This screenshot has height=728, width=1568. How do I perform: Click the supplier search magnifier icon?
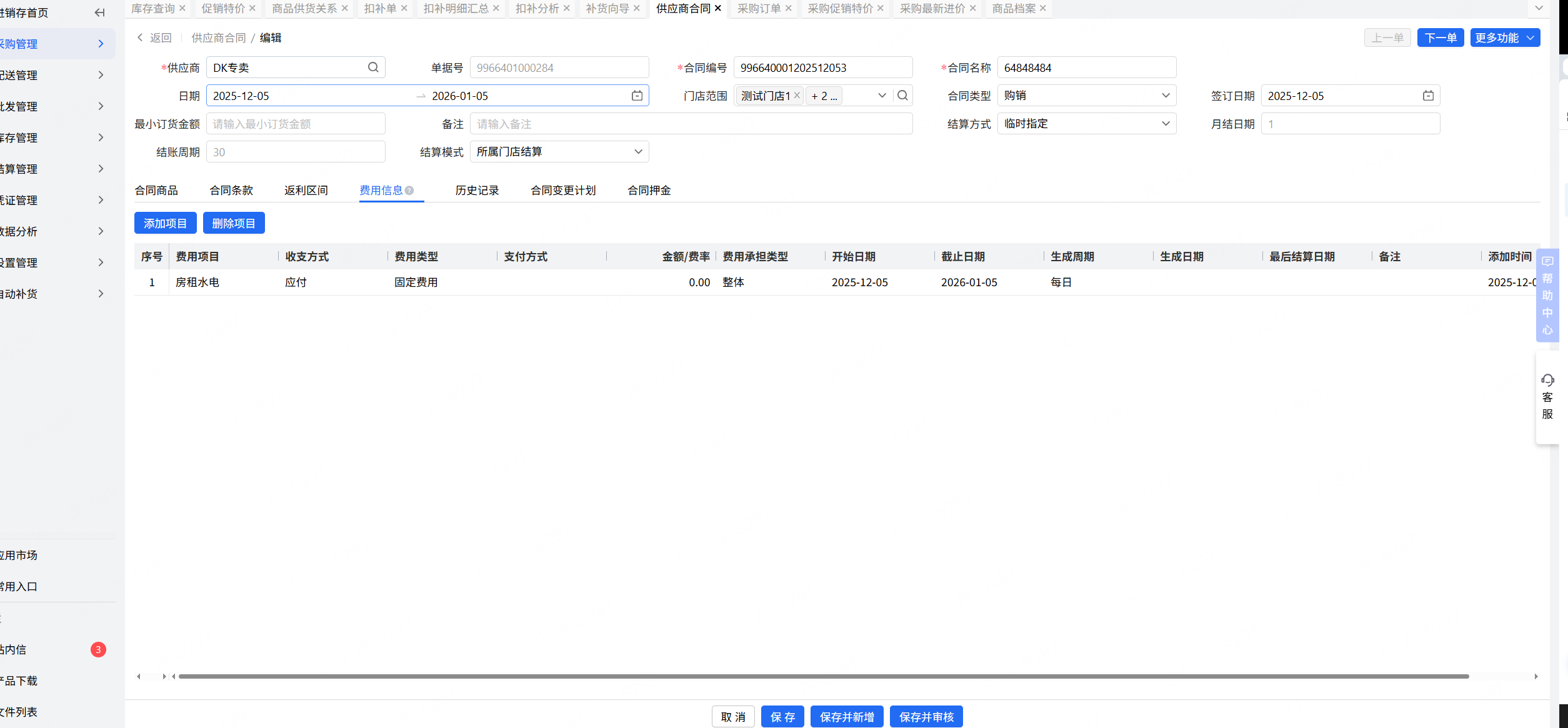(373, 67)
